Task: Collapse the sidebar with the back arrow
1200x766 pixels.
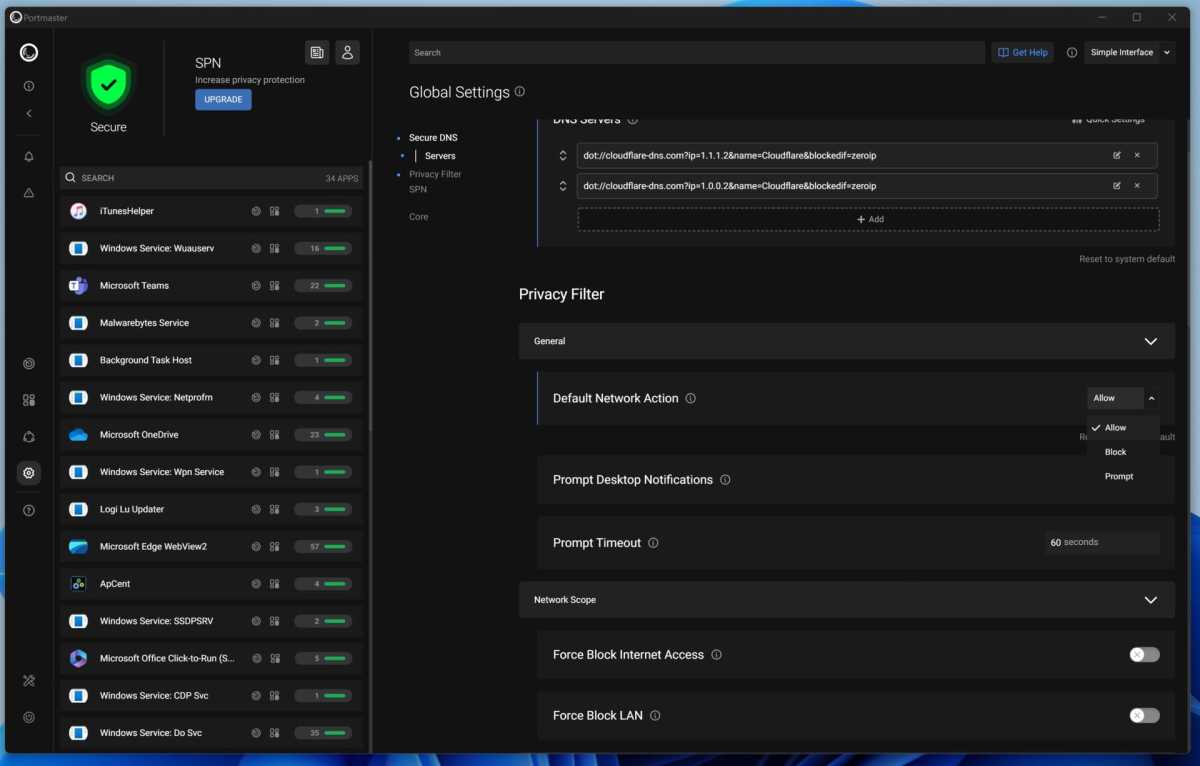Action: coord(29,114)
